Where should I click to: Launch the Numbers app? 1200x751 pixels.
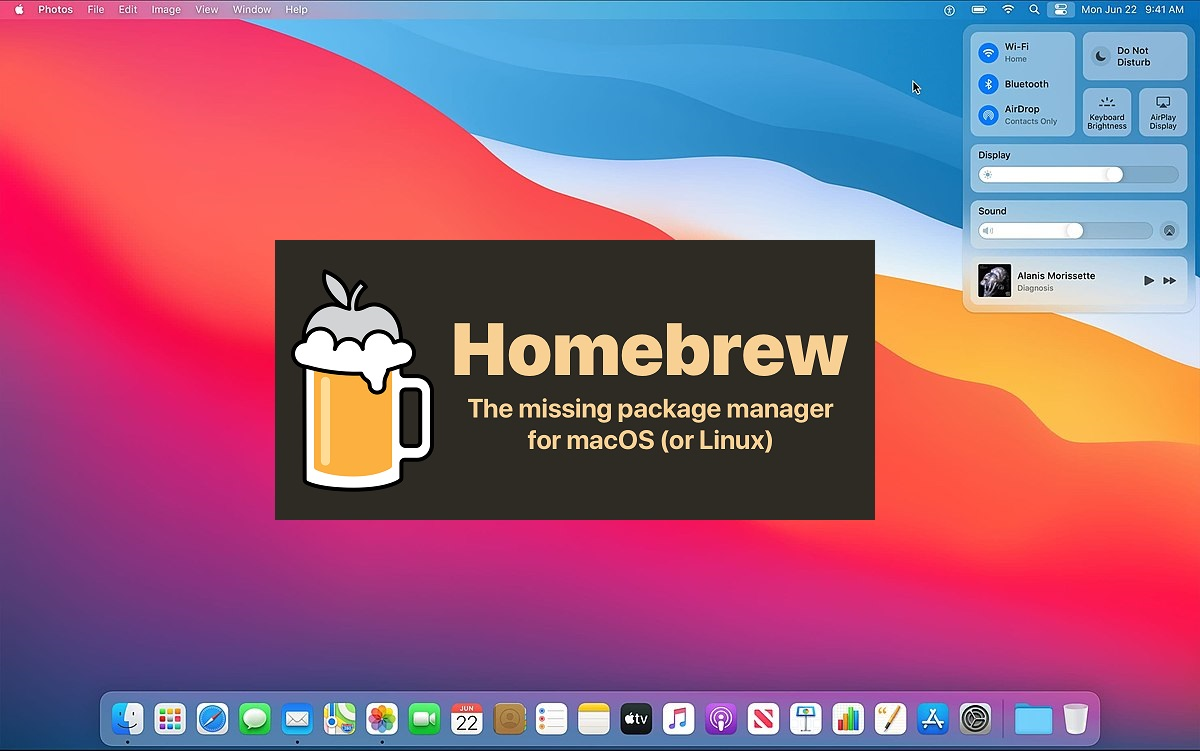coord(848,718)
